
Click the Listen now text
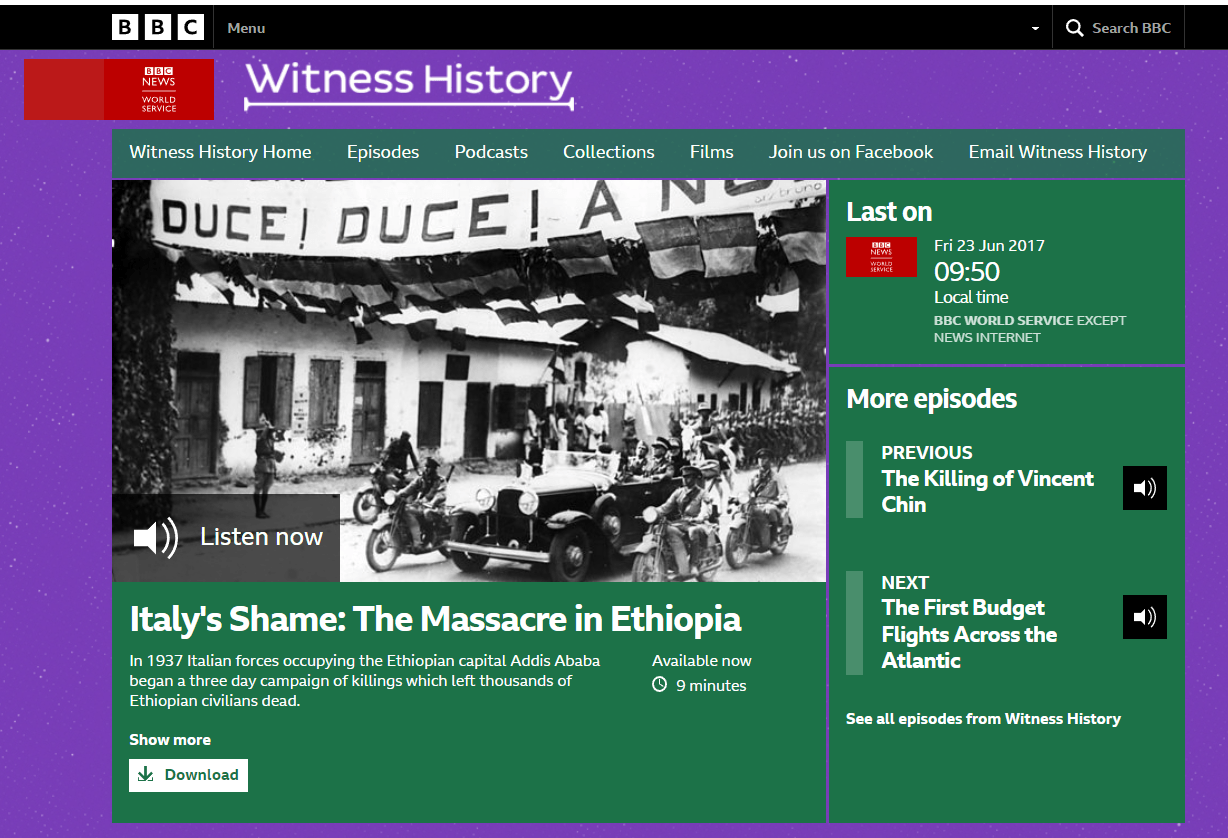tap(262, 537)
